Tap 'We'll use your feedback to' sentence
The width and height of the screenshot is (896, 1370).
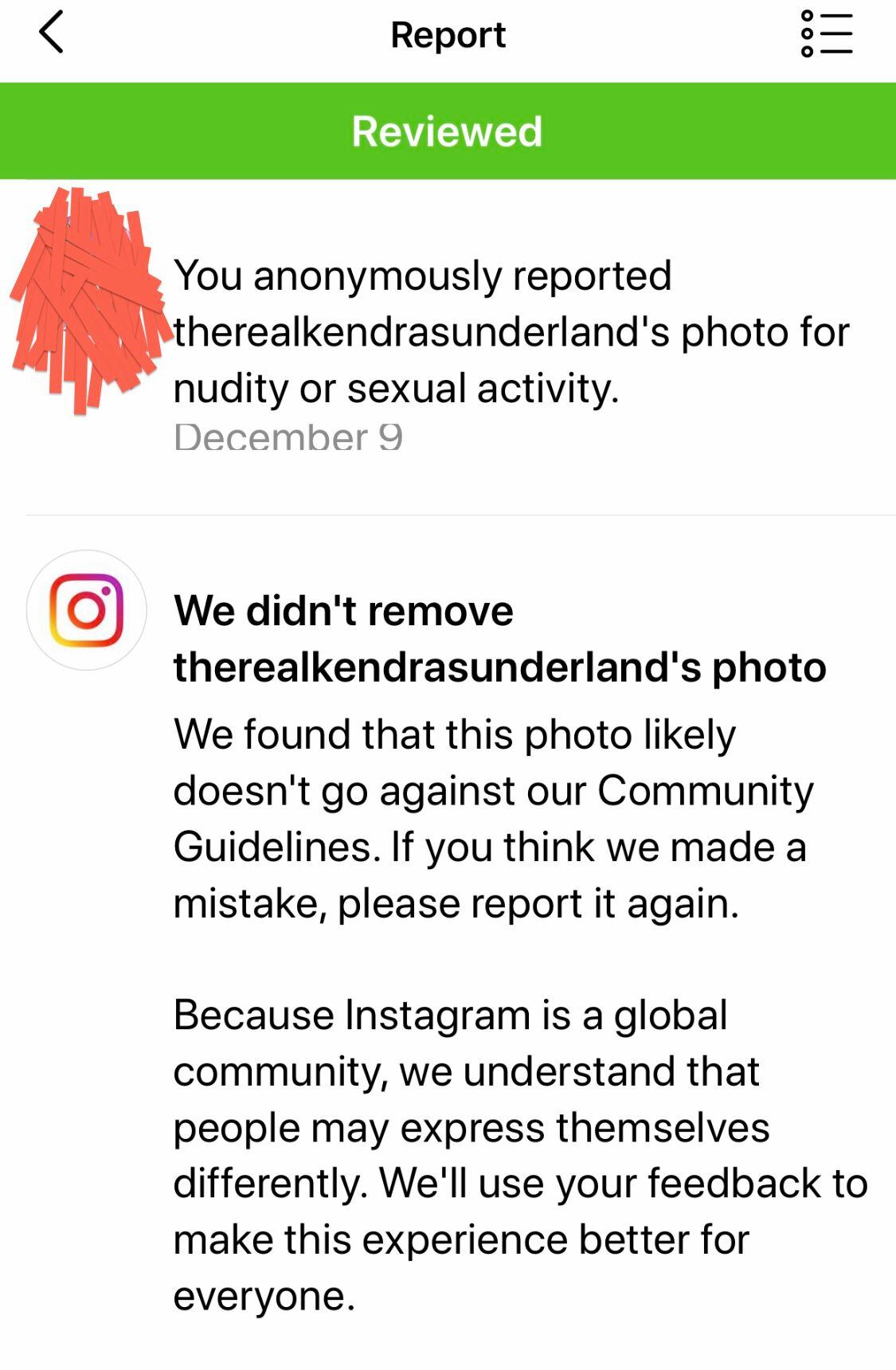point(624,1183)
